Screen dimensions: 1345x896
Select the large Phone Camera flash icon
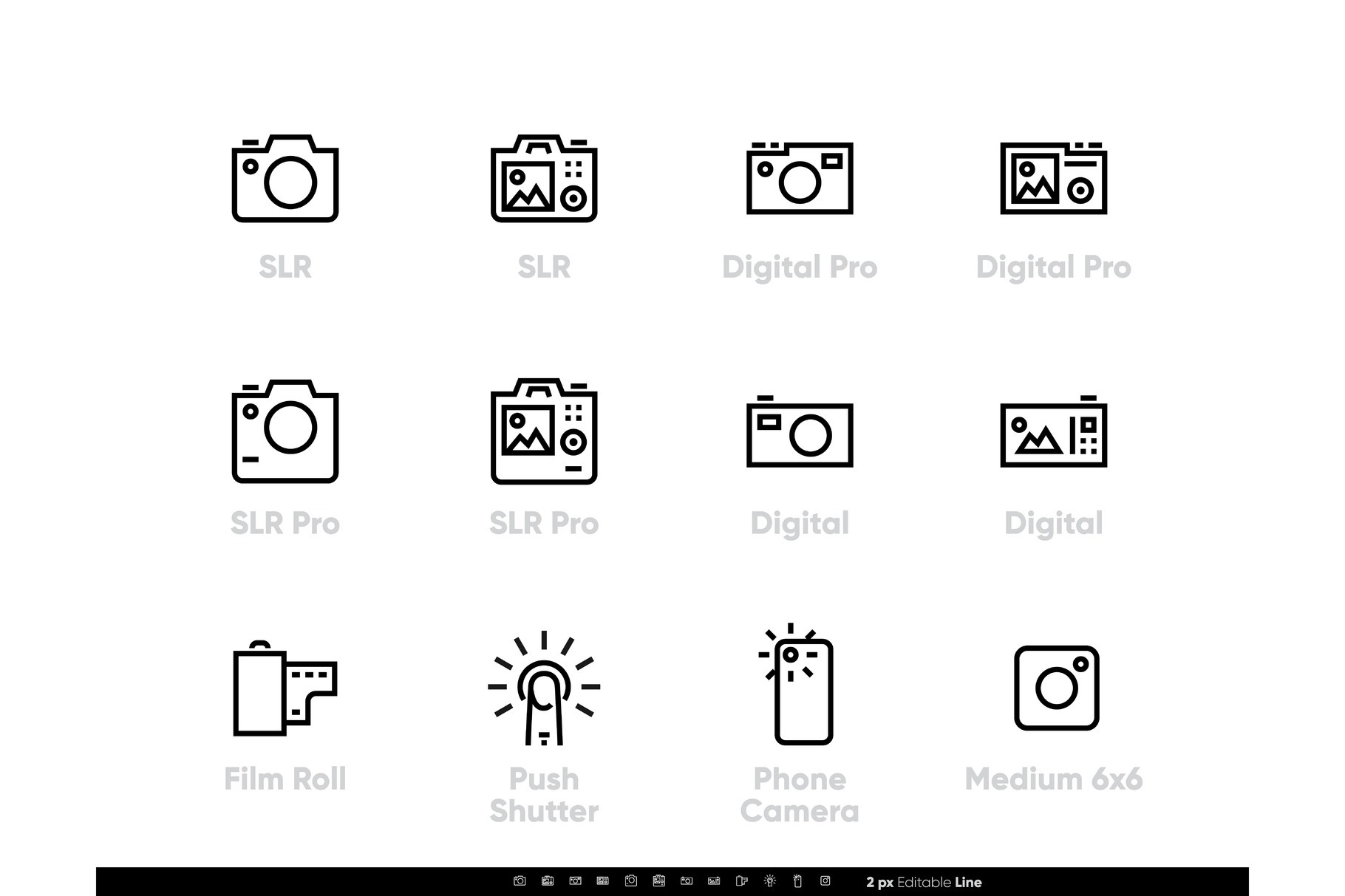pos(800,685)
